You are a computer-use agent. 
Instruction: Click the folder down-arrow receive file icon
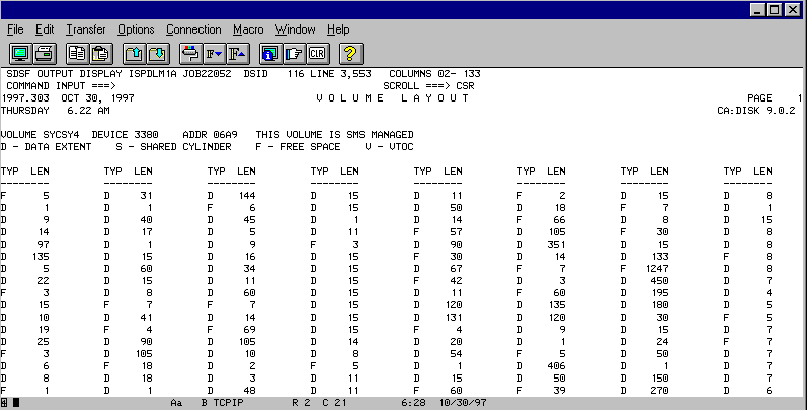pos(159,54)
